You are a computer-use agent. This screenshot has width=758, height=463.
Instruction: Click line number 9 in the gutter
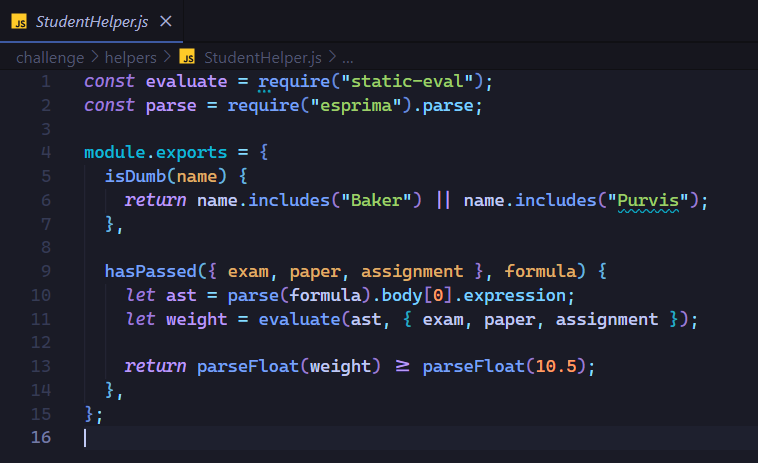45,271
